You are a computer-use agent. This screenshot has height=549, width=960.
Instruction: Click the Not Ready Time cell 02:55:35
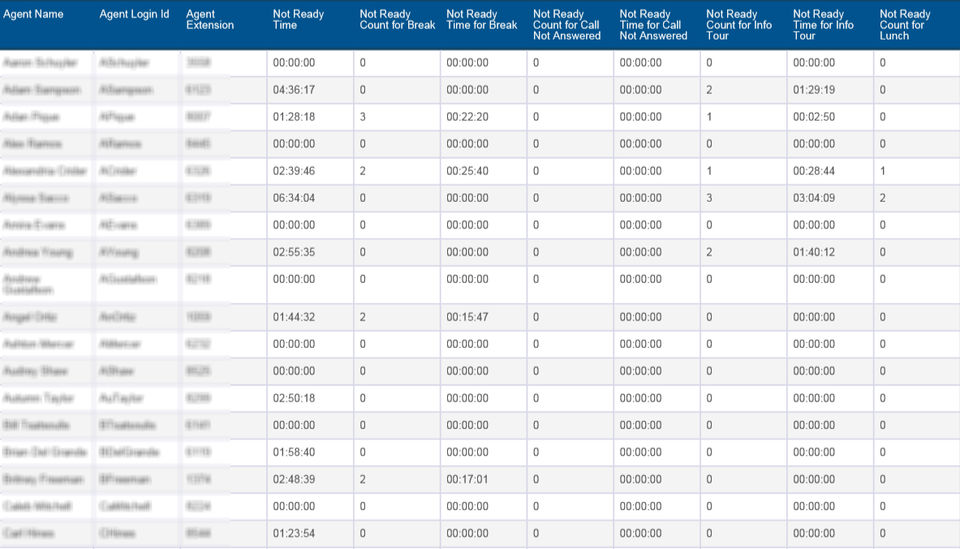tap(294, 252)
